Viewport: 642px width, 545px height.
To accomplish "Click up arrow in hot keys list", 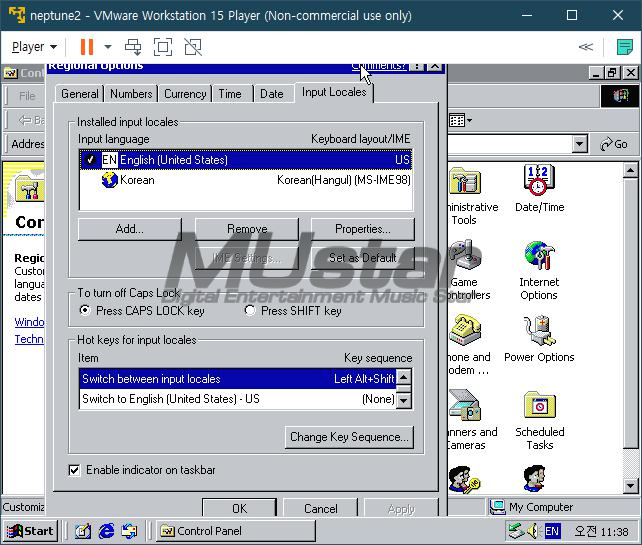I will click(404, 377).
